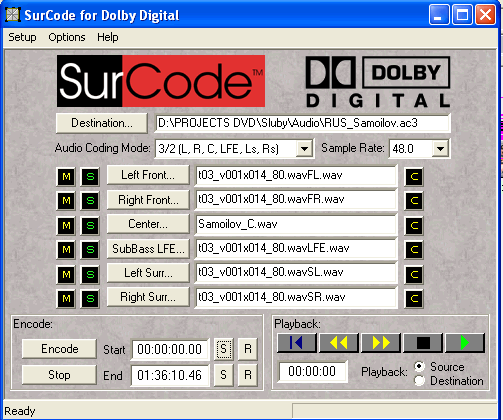The width and height of the screenshot is (503, 420).
Task: Click the t03_v001x014_80.wavSR.wav field
Action: (x=296, y=297)
